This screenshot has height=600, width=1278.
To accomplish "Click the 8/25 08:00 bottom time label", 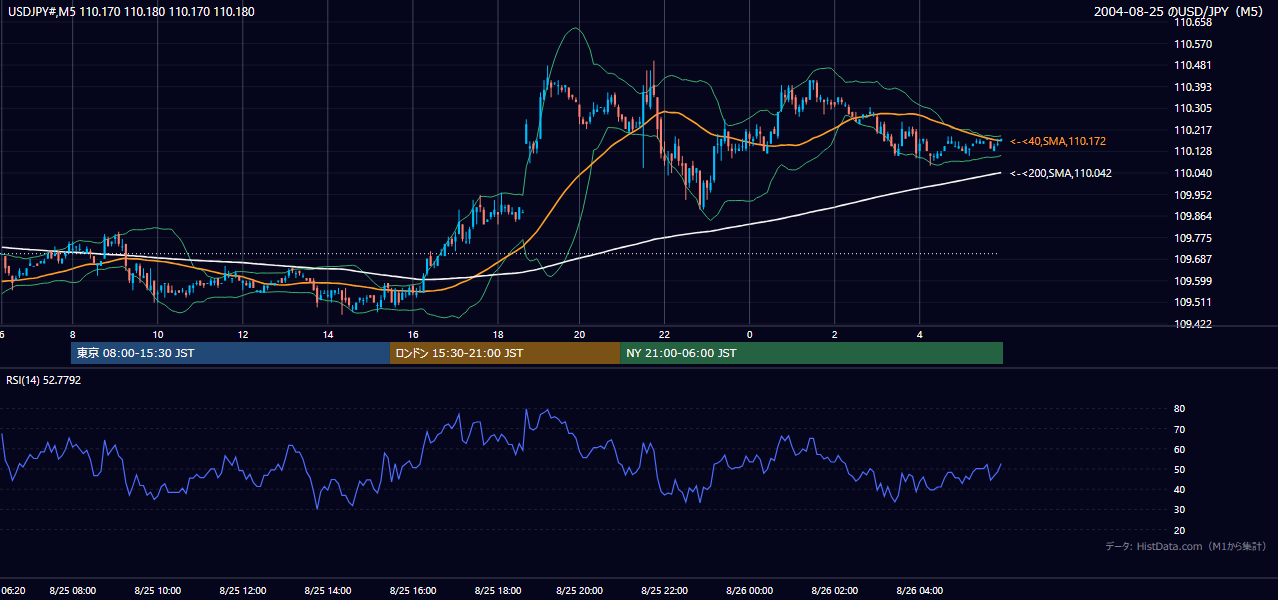I will point(71,591).
